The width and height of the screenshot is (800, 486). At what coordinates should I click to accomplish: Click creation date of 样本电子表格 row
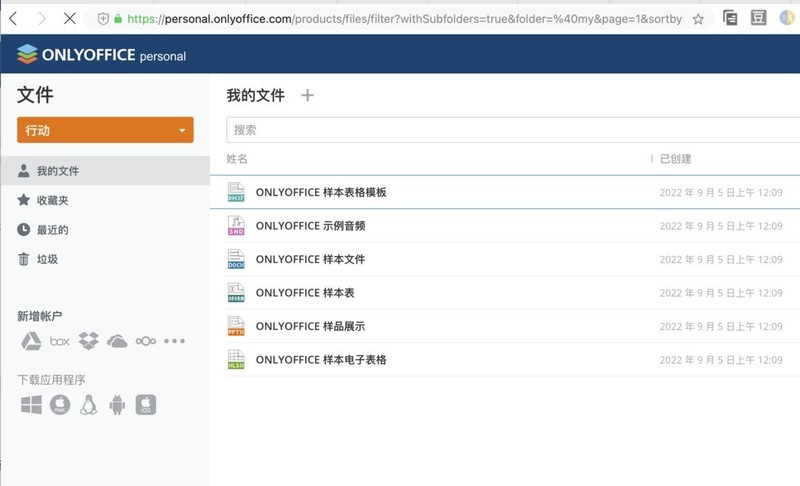[x=721, y=360]
